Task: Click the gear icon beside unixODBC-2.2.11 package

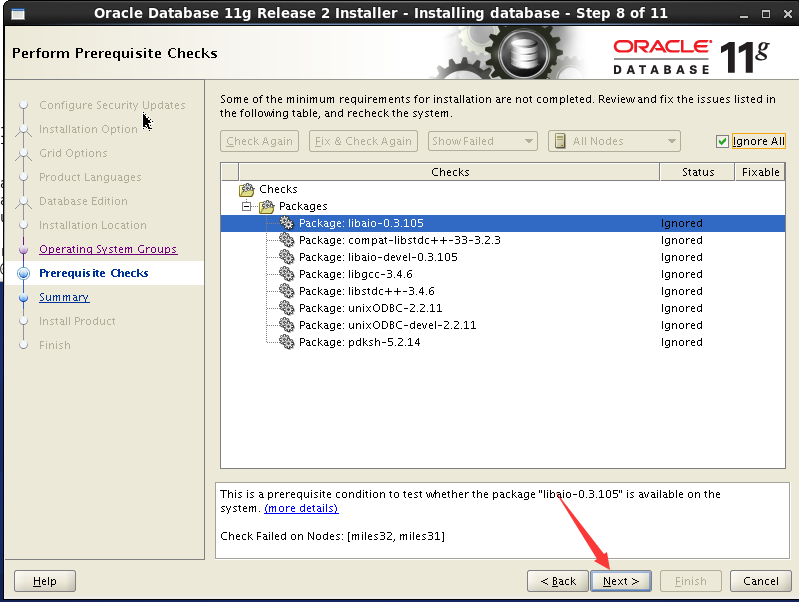Action: point(287,308)
